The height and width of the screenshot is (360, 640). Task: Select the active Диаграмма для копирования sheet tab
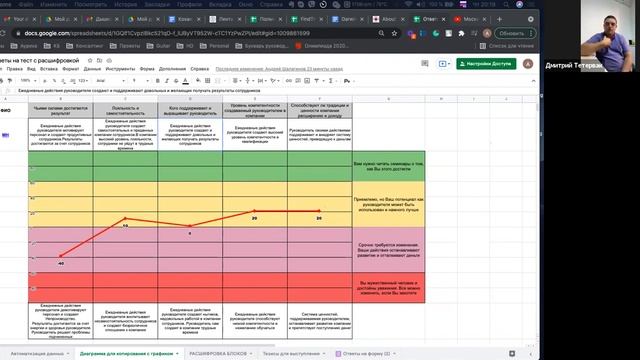(x=129, y=353)
